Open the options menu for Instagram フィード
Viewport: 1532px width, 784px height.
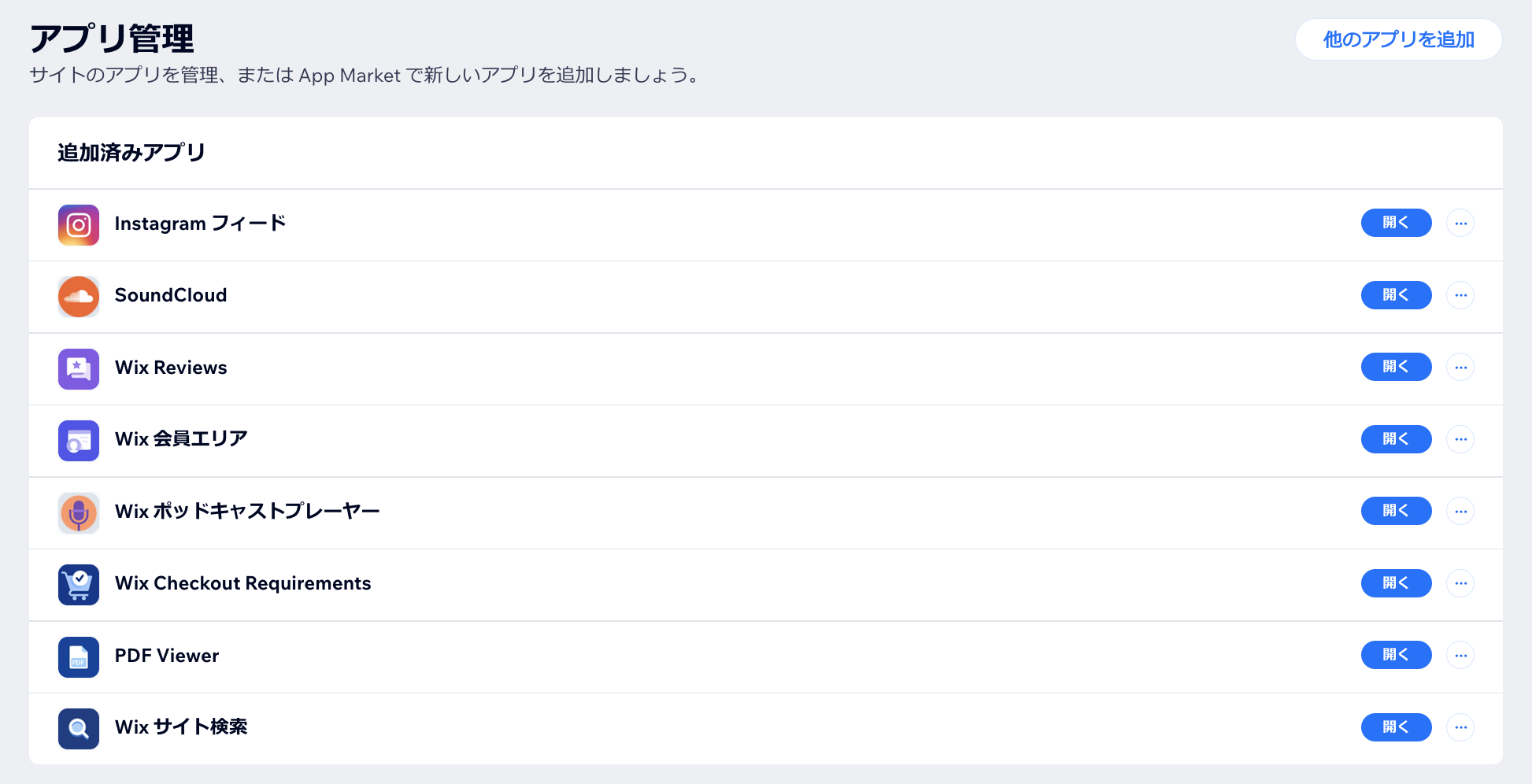[x=1460, y=223]
